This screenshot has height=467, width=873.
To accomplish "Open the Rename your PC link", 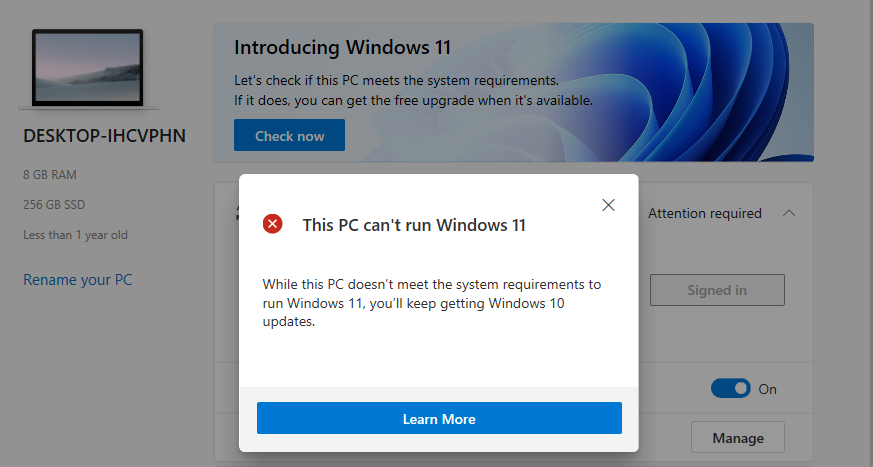I will [77, 279].
